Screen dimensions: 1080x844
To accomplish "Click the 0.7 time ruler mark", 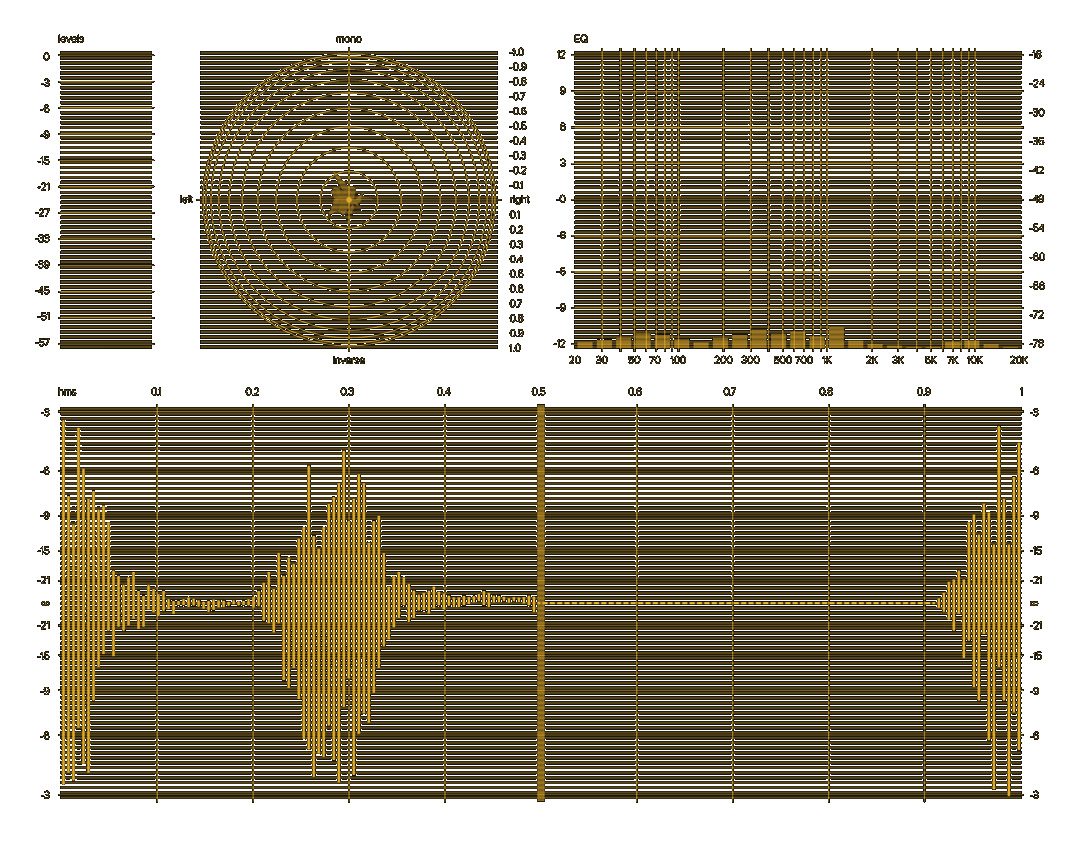I will click(x=729, y=392).
